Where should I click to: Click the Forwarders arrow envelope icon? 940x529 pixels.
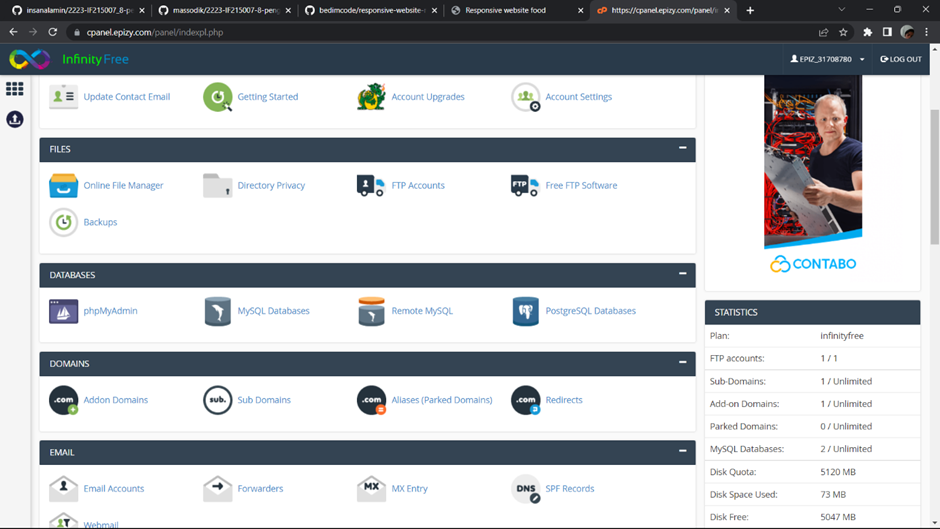coord(218,488)
